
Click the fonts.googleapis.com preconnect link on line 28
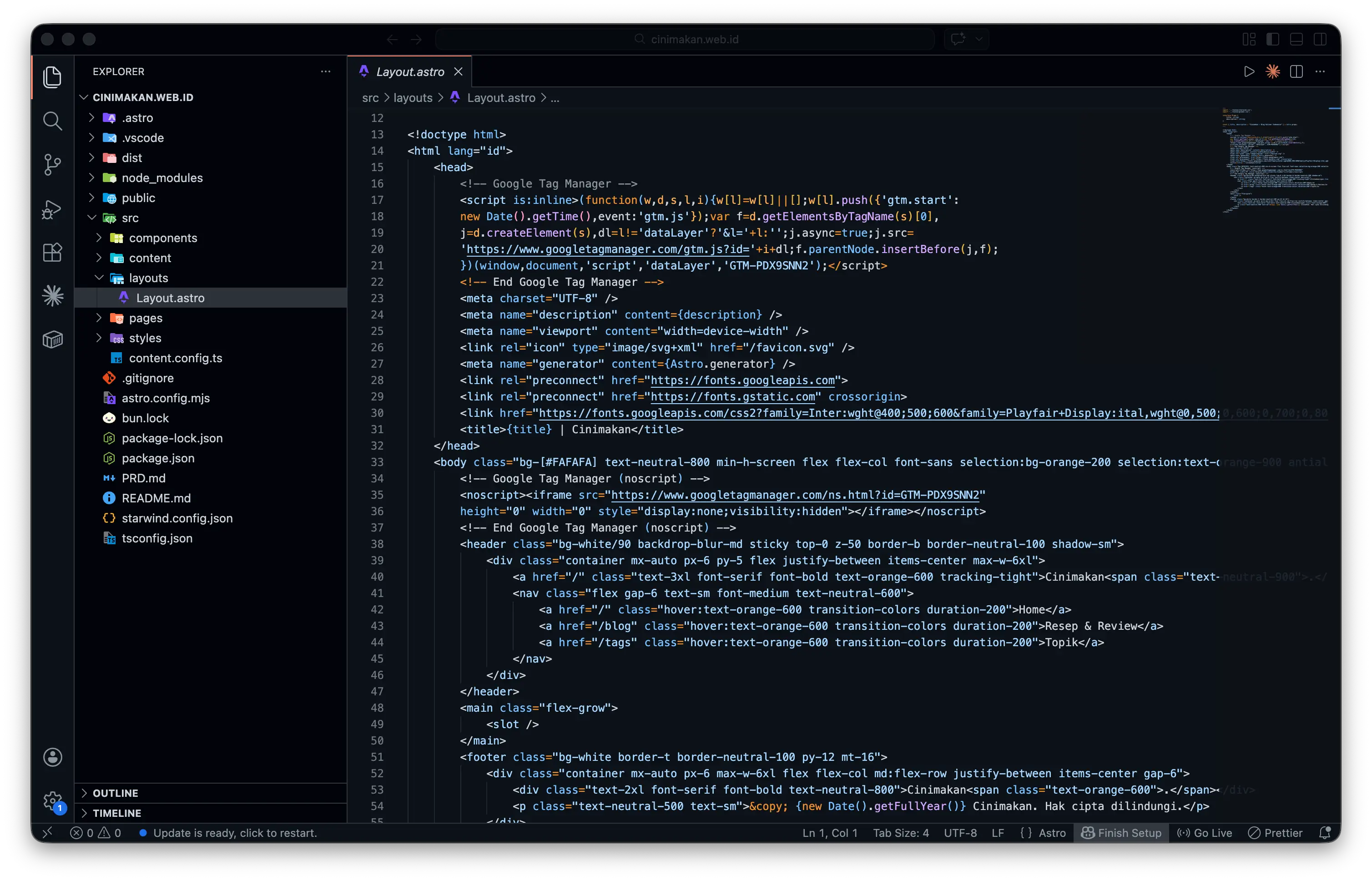coord(743,380)
